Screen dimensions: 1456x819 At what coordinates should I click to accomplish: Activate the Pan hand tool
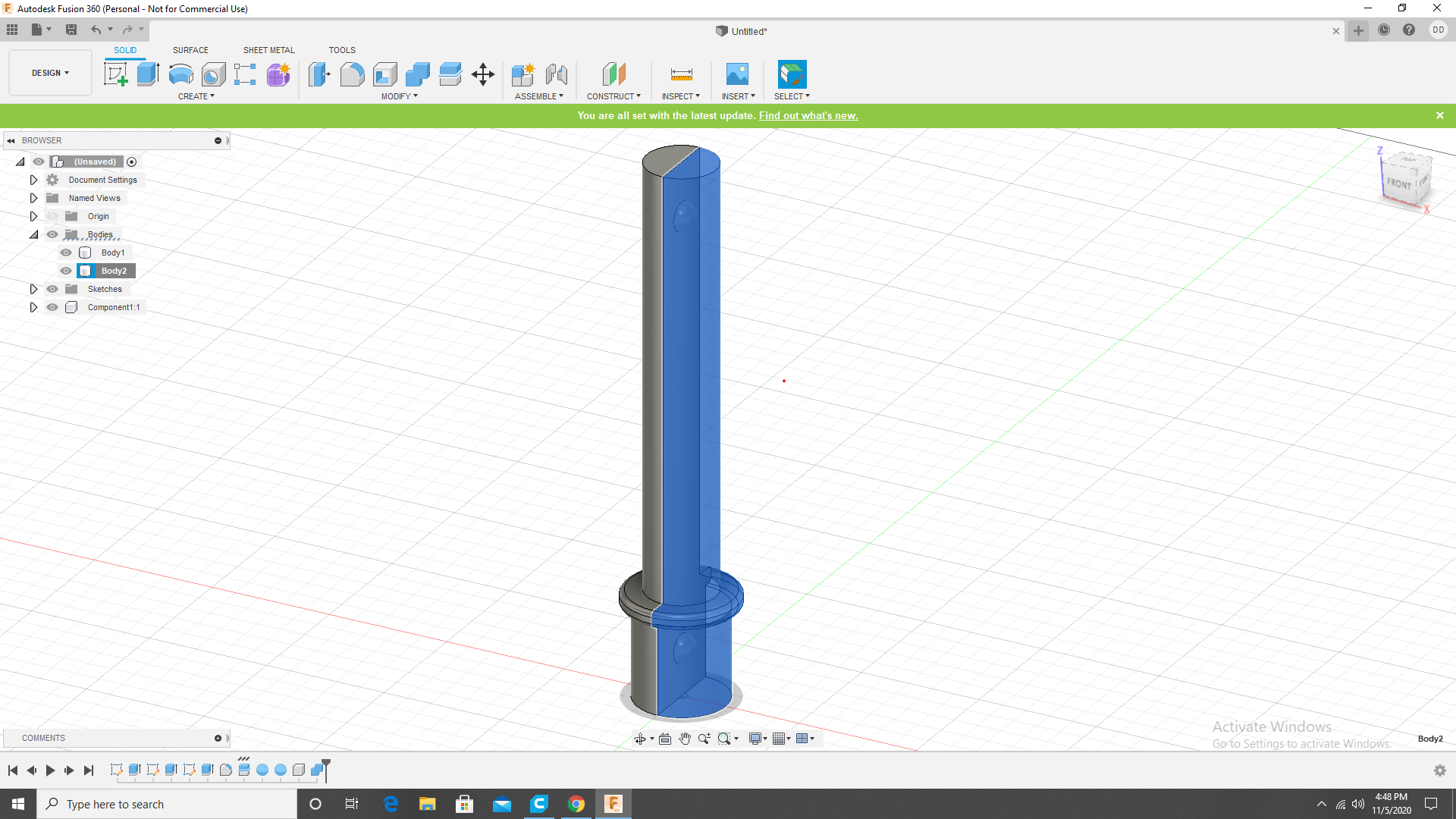point(685,739)
